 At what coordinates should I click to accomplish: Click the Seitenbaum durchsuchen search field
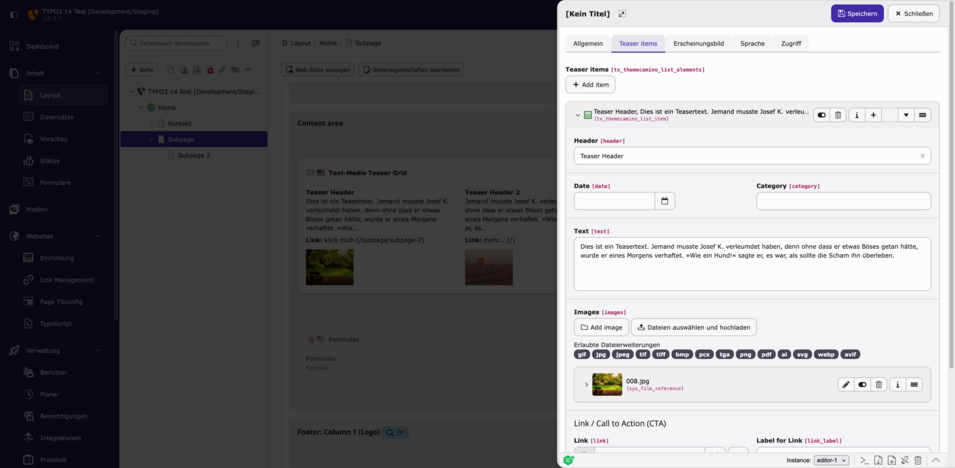[176, 43]
